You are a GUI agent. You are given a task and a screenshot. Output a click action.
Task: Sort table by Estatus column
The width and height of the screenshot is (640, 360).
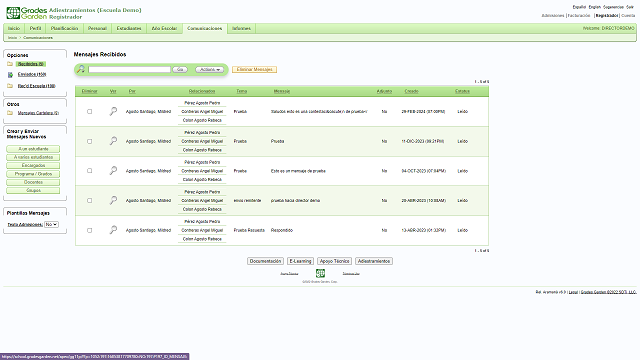462,91
